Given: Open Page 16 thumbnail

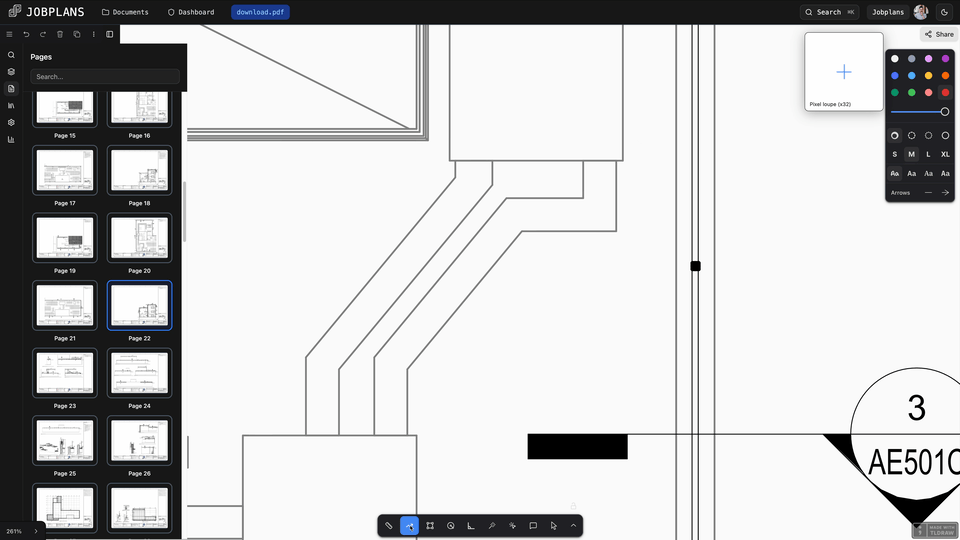Looking at the screenshot, I should click(140, 109).
